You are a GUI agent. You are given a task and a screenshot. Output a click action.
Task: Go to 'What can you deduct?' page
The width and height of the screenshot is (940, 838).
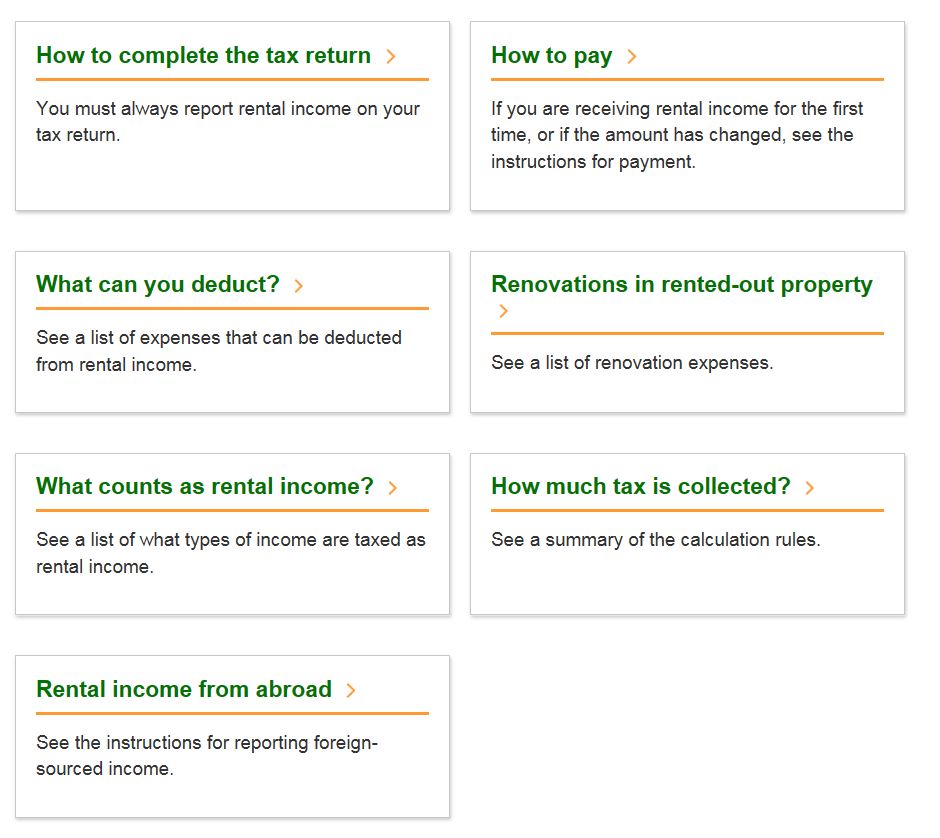[x=158, y=285]
